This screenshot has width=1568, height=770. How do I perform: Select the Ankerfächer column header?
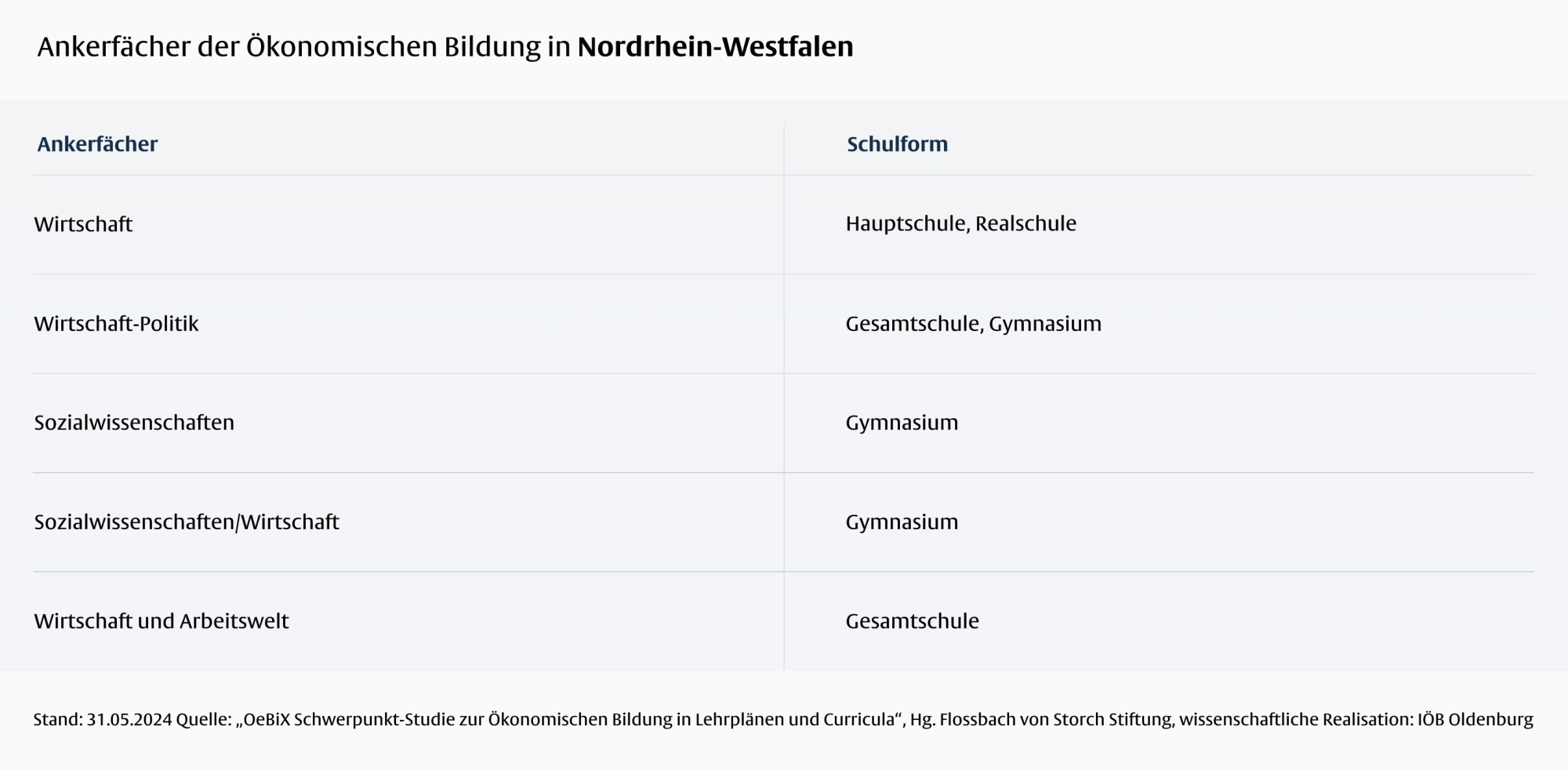pyautogui.click(x=97, y=144)
